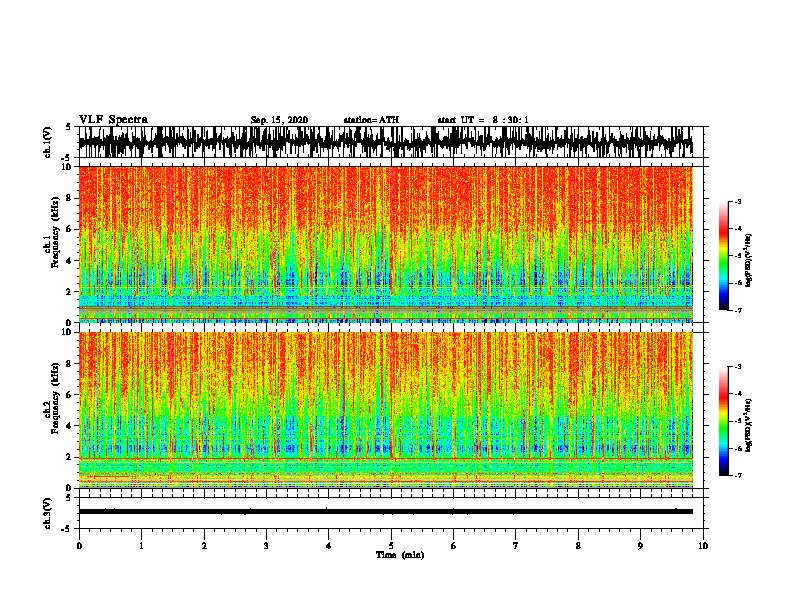Image resolution: width=792 pixels, height=612 pixels.
Task: Click the 'start UT = 8:30:1' text
Action: pos(483,120)
